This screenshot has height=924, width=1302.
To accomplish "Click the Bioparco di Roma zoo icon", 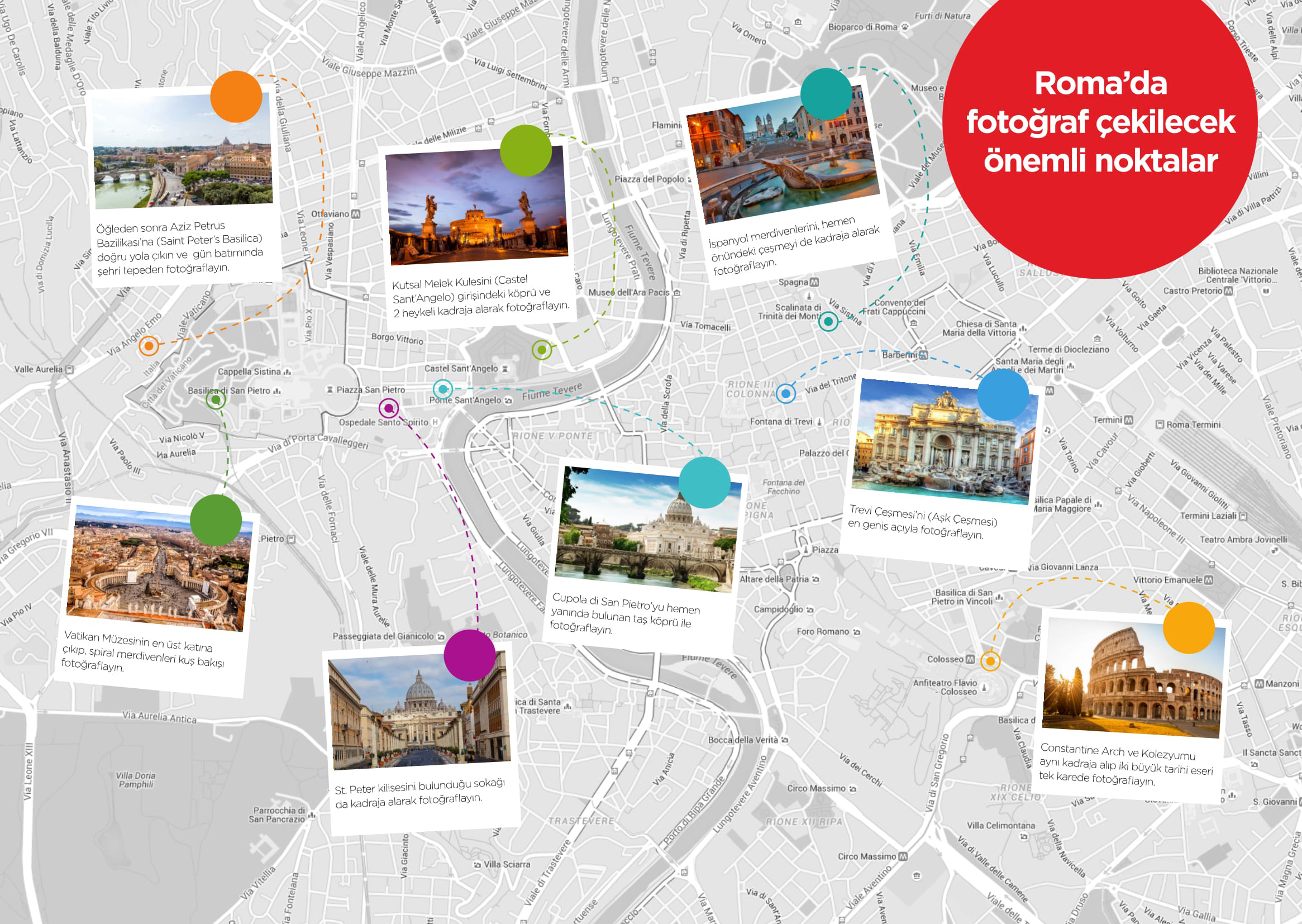I will (905, 27).
